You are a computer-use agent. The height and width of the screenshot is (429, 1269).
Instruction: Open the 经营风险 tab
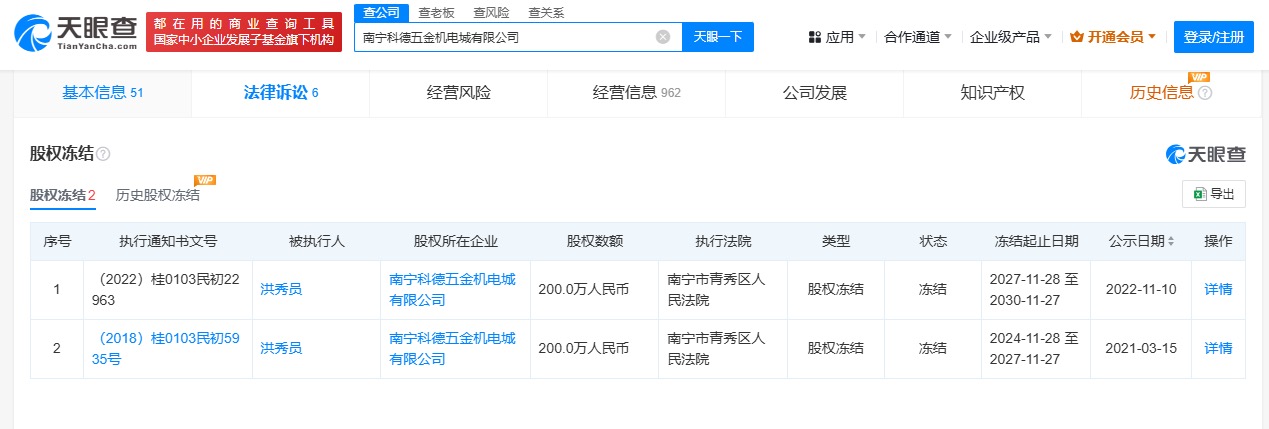[459, 93]
